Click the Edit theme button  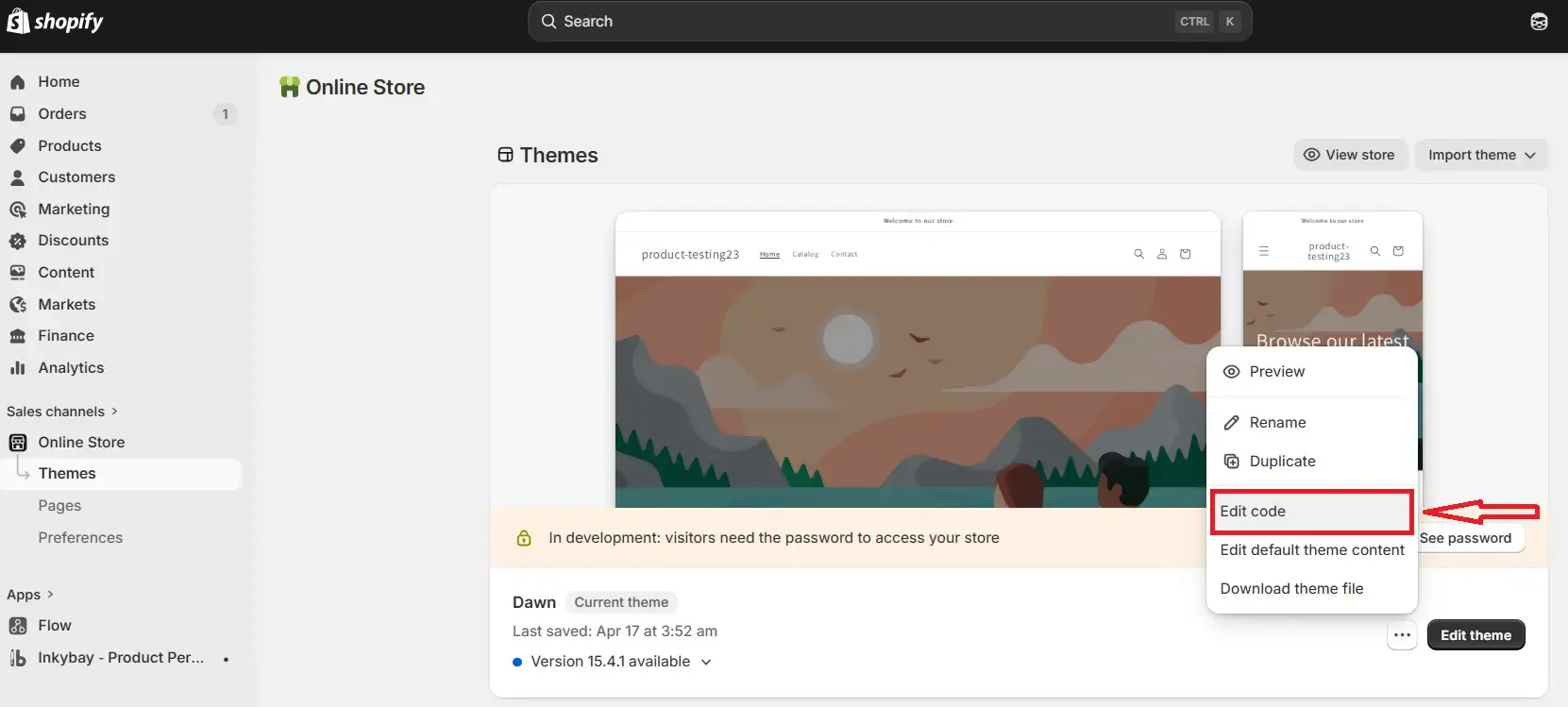coord(1475,635)
